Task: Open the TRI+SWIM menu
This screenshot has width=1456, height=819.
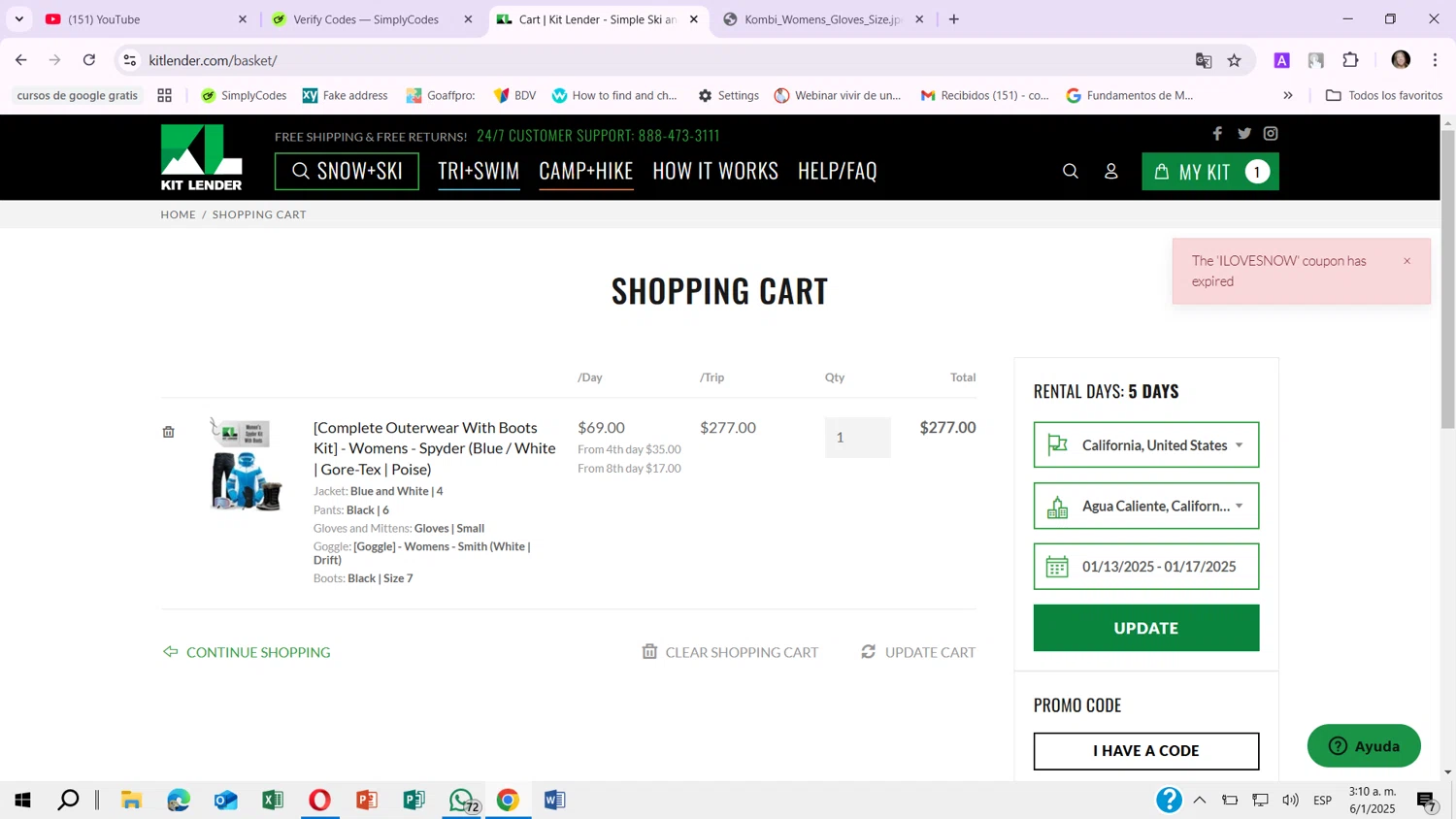Action: coord(479,171)
